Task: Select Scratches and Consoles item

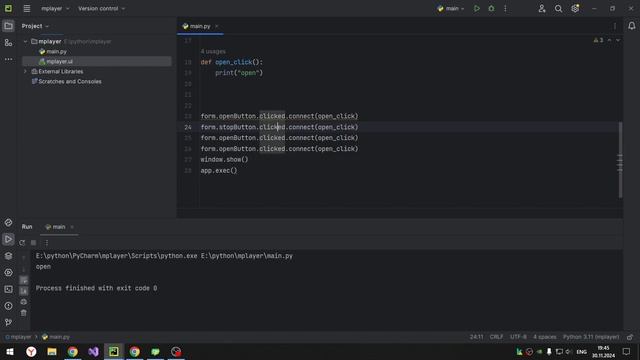Action: point(70,82)
